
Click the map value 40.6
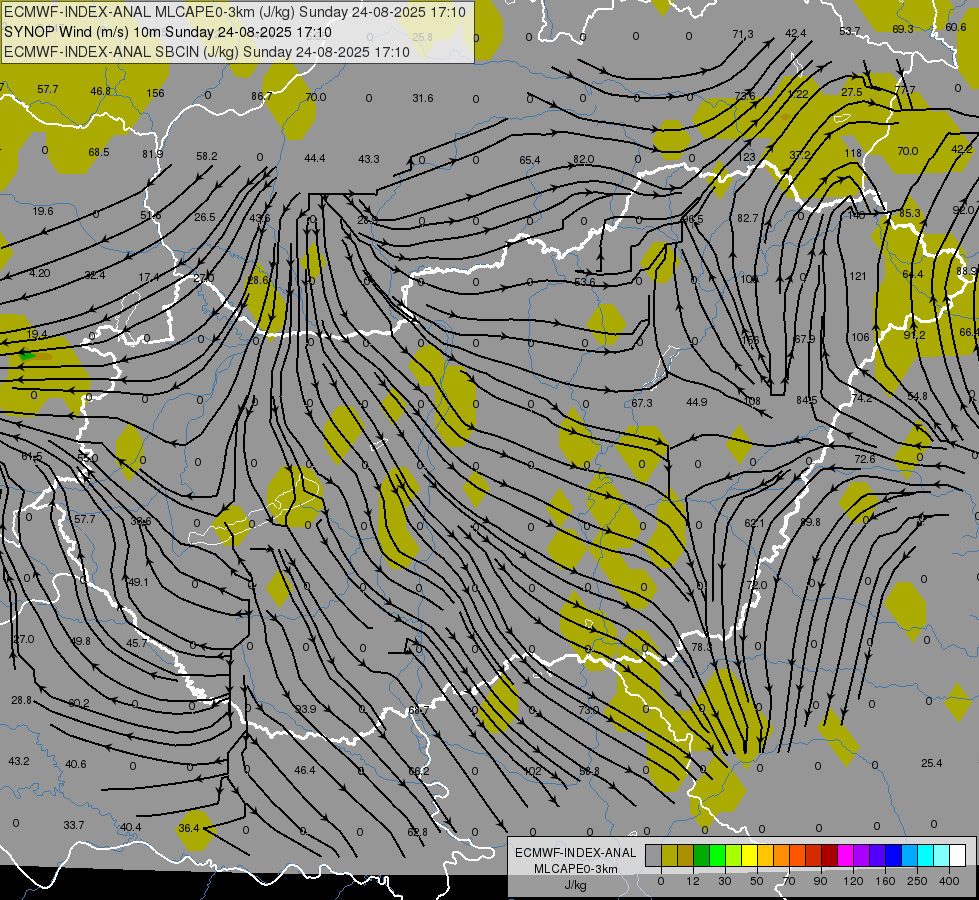(76, 764)
